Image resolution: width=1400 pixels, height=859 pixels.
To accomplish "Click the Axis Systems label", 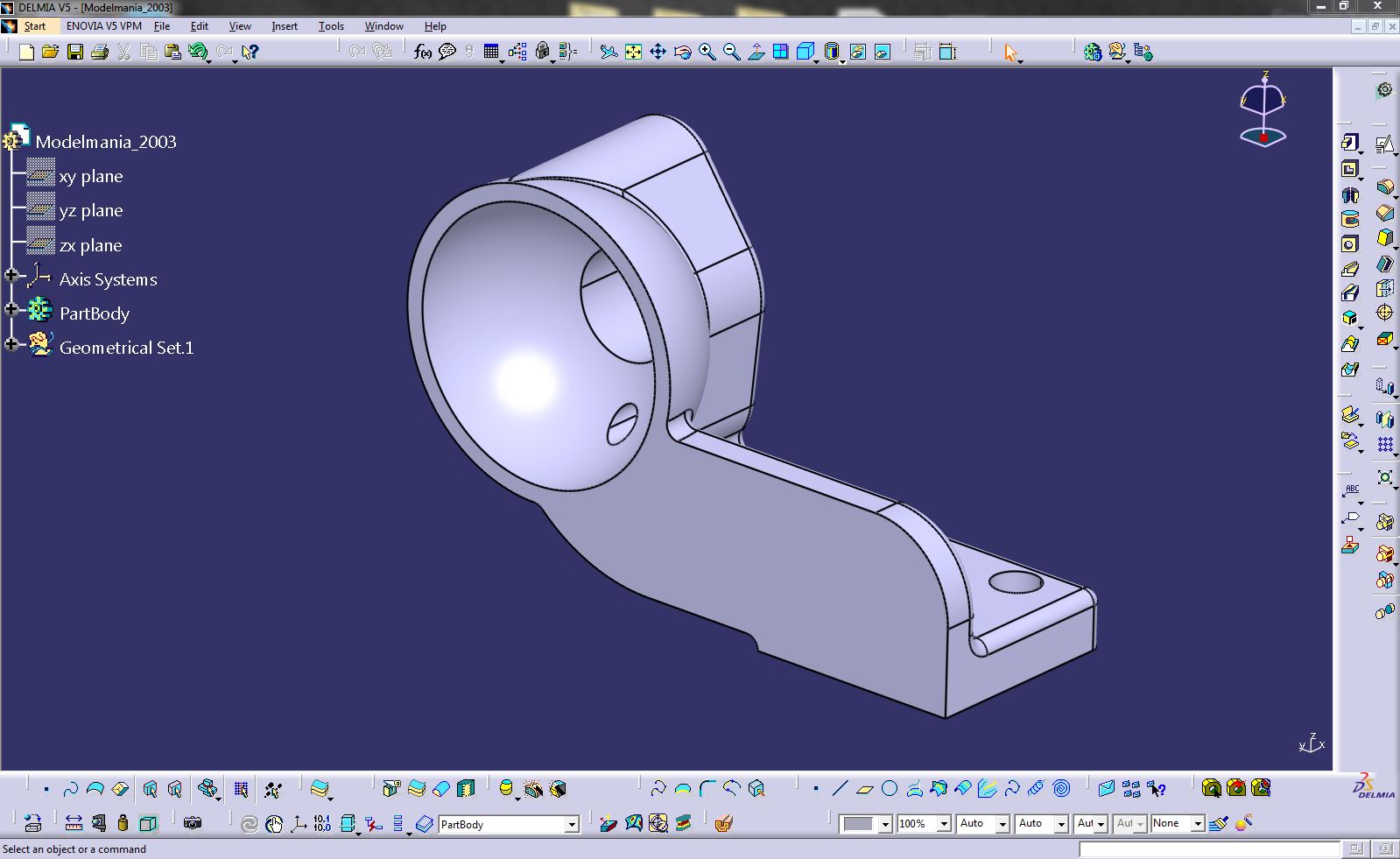I will pyautogui.click(x=109, y=279).
